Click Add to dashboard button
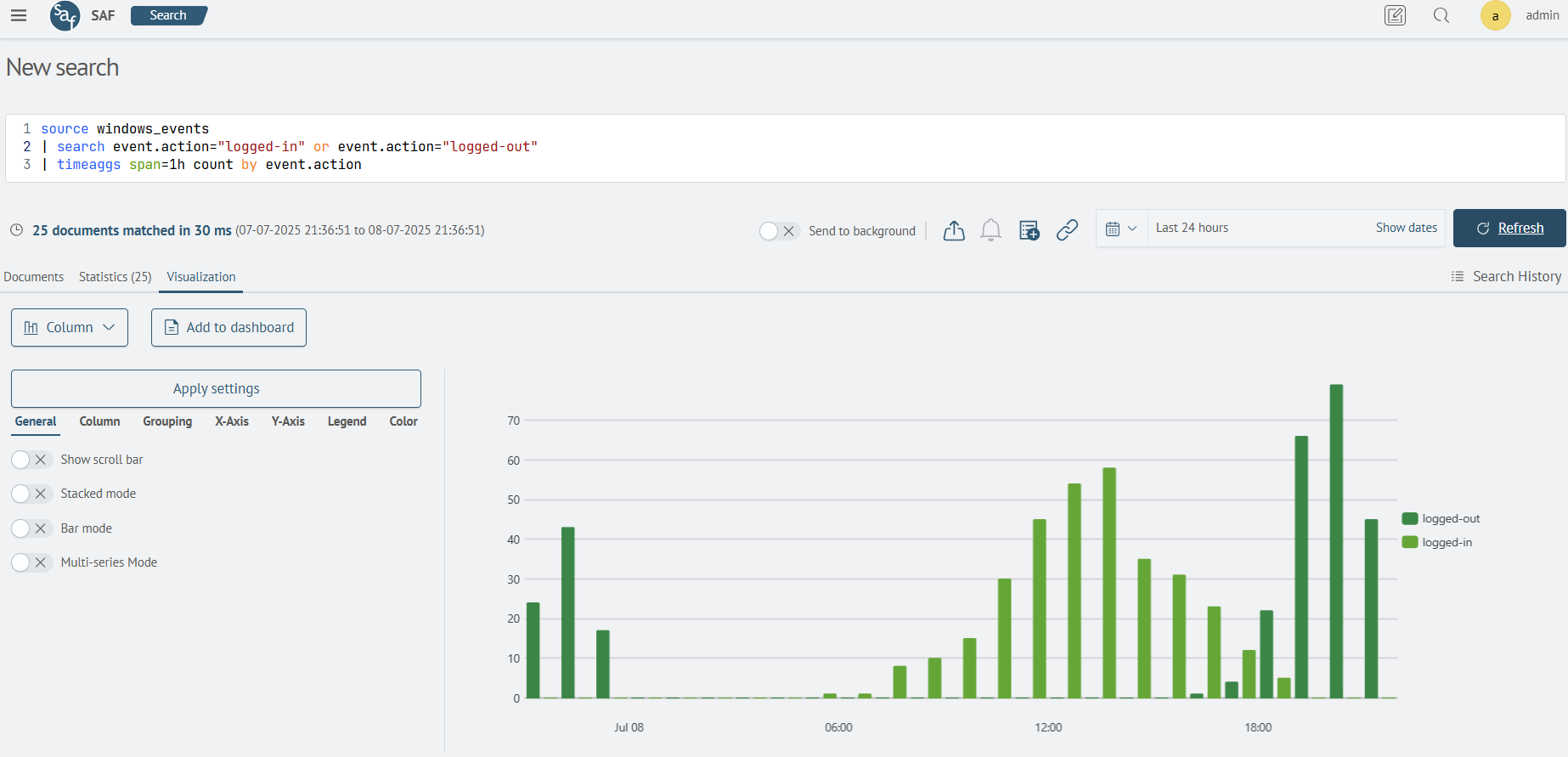The image size is (1568, 757). click(x=228, y=327)
